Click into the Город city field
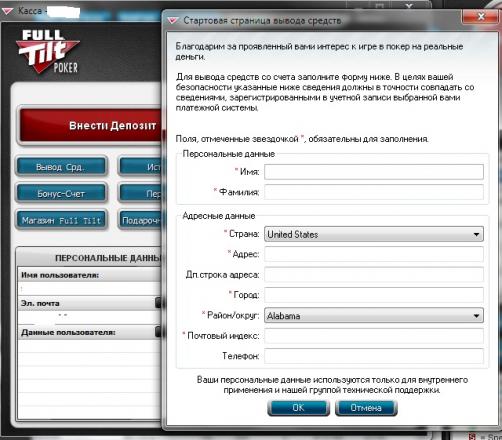 [374, 295]
